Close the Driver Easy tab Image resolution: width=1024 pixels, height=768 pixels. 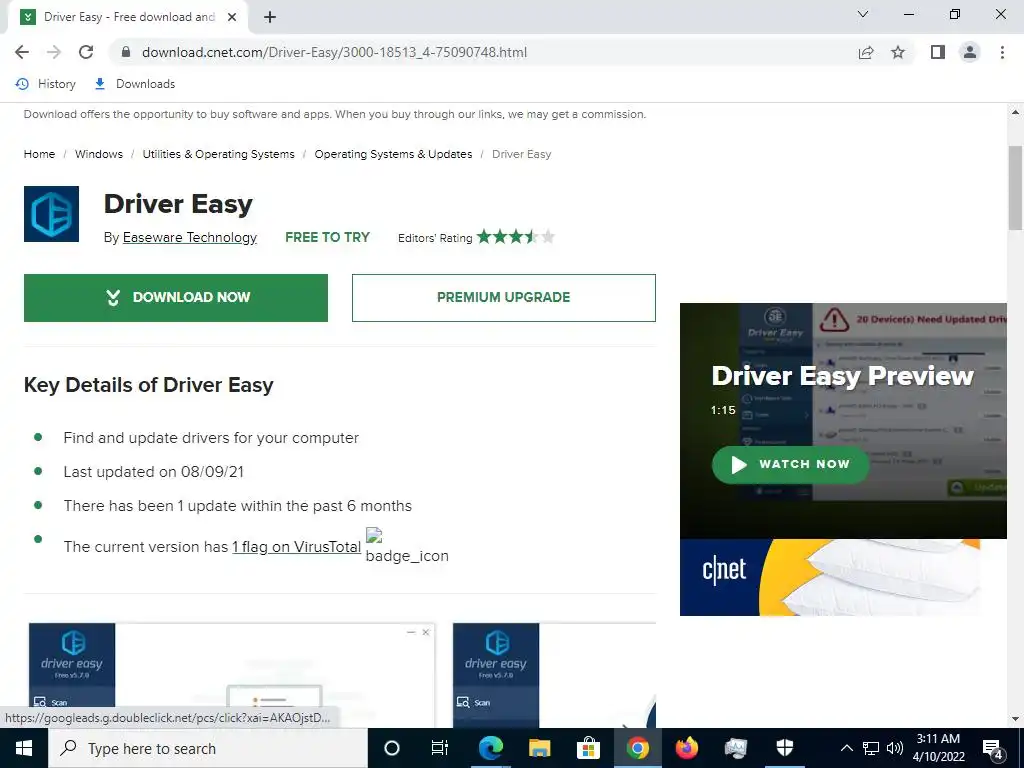pos(232,17)
